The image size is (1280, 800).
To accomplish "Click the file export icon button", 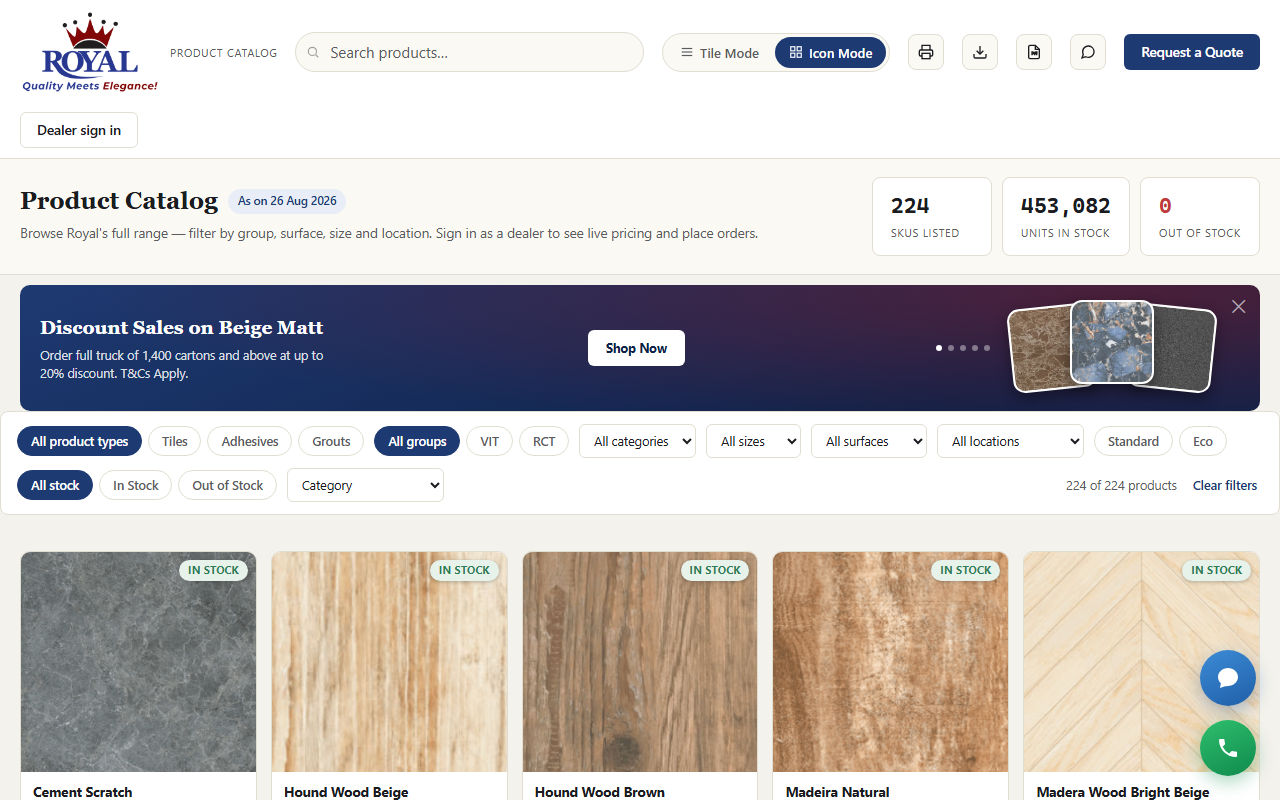I will point(1034,52).
